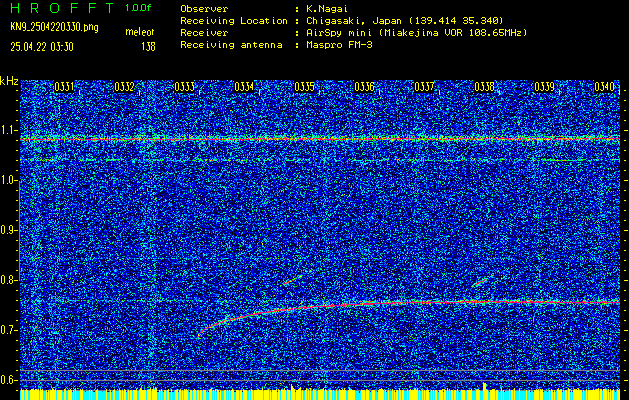The width and height of the screenshot is (629, 400).
Task: Click the short meteor echo near 0335
Action: (x=293, y=280)
